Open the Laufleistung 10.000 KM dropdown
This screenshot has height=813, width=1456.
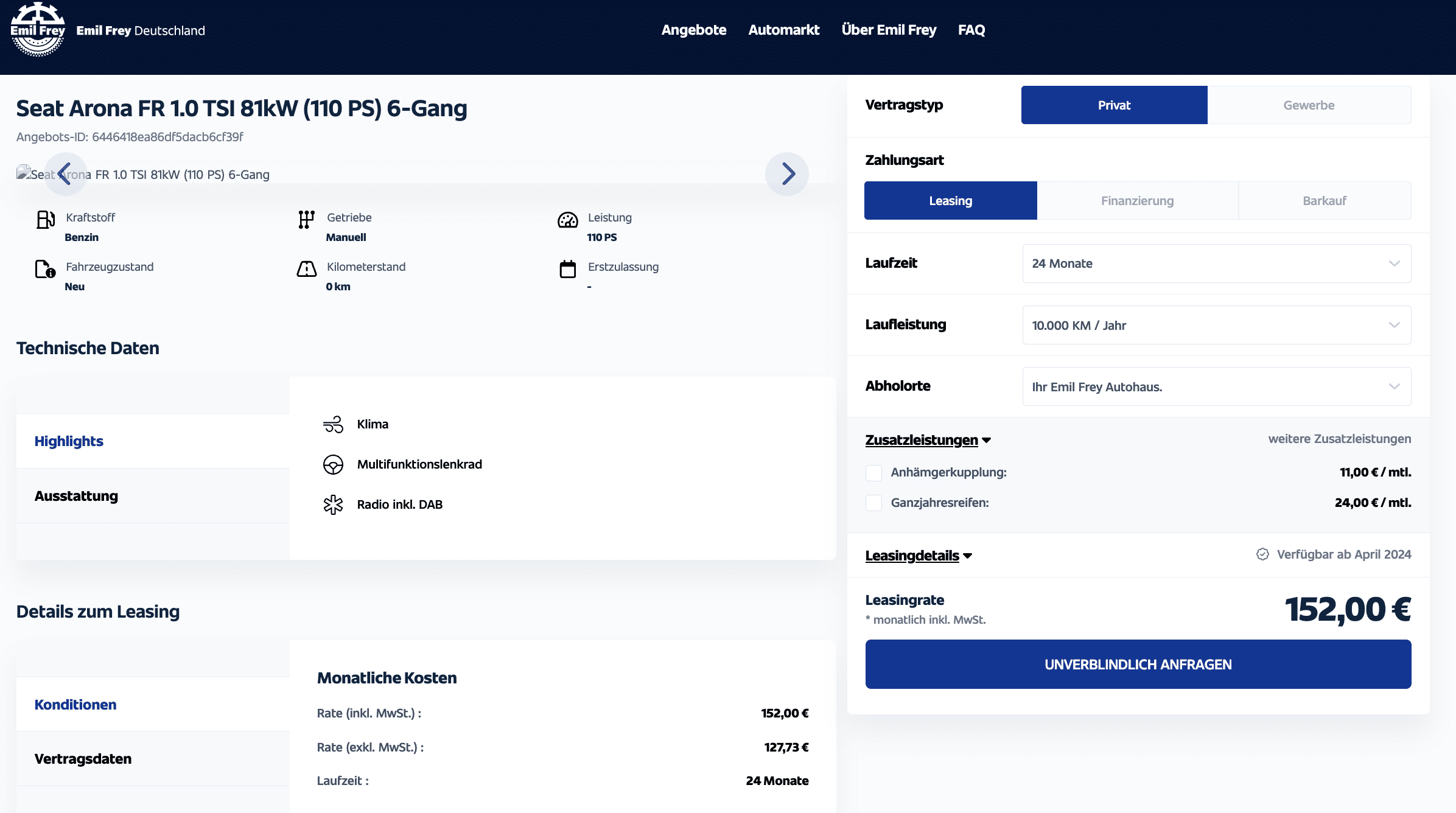pyautogui.click(x=1216, y=325)
